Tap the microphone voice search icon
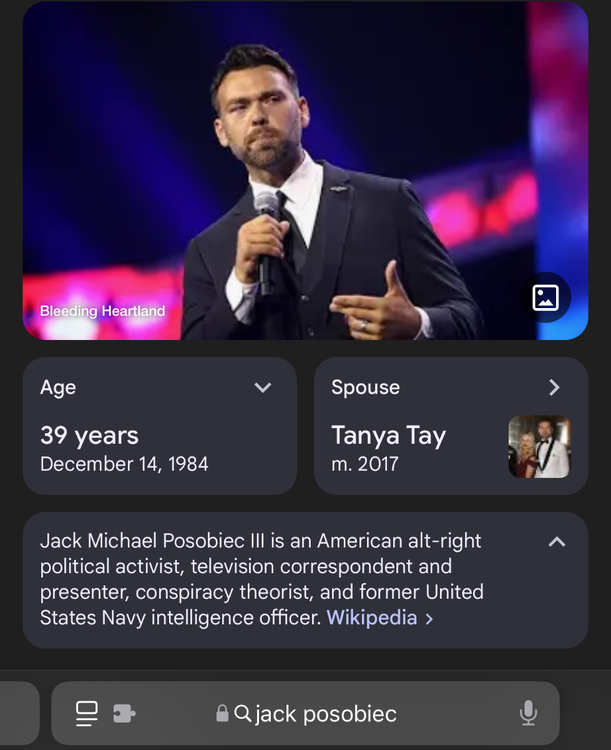Viewport: 611px width, 750px height. 528,713
